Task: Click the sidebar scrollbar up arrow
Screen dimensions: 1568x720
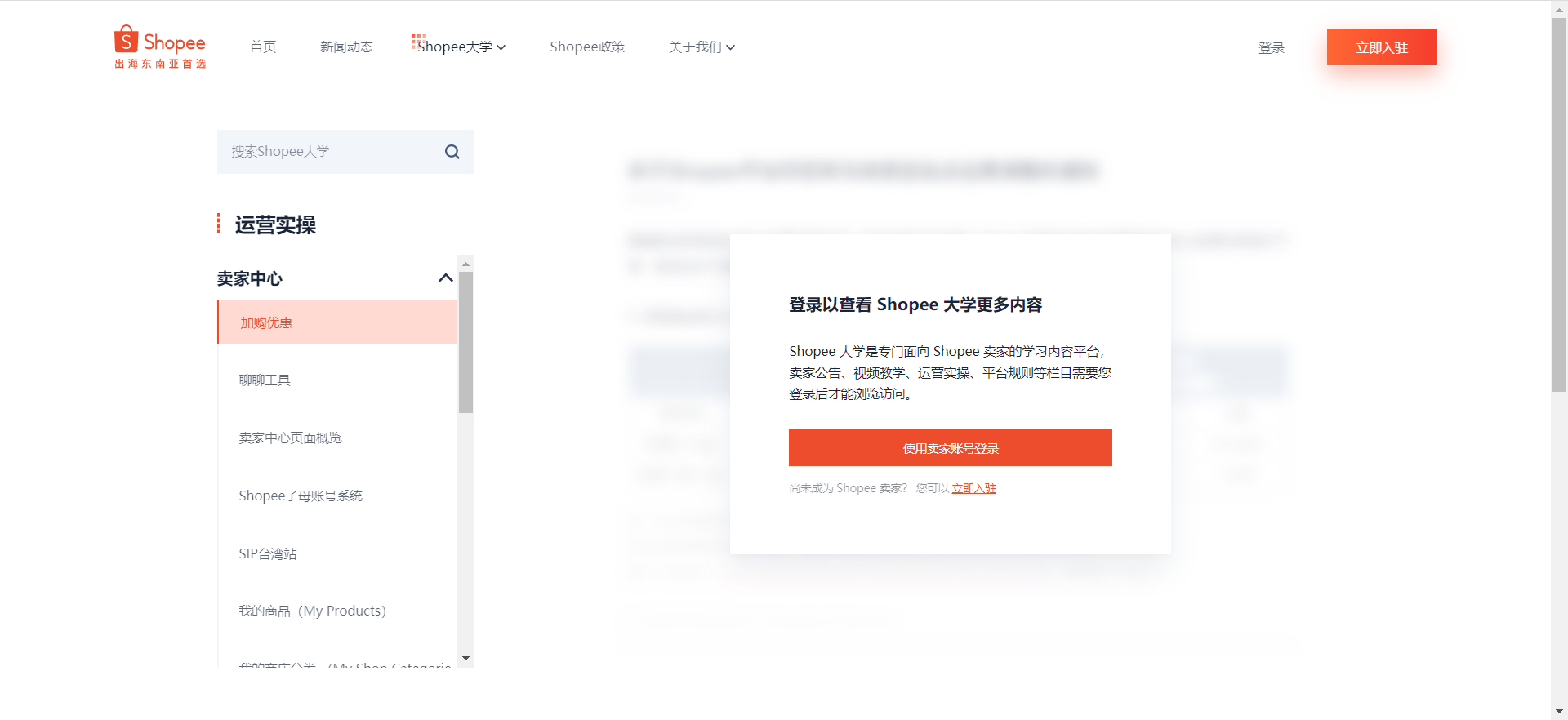Action: 465,264
